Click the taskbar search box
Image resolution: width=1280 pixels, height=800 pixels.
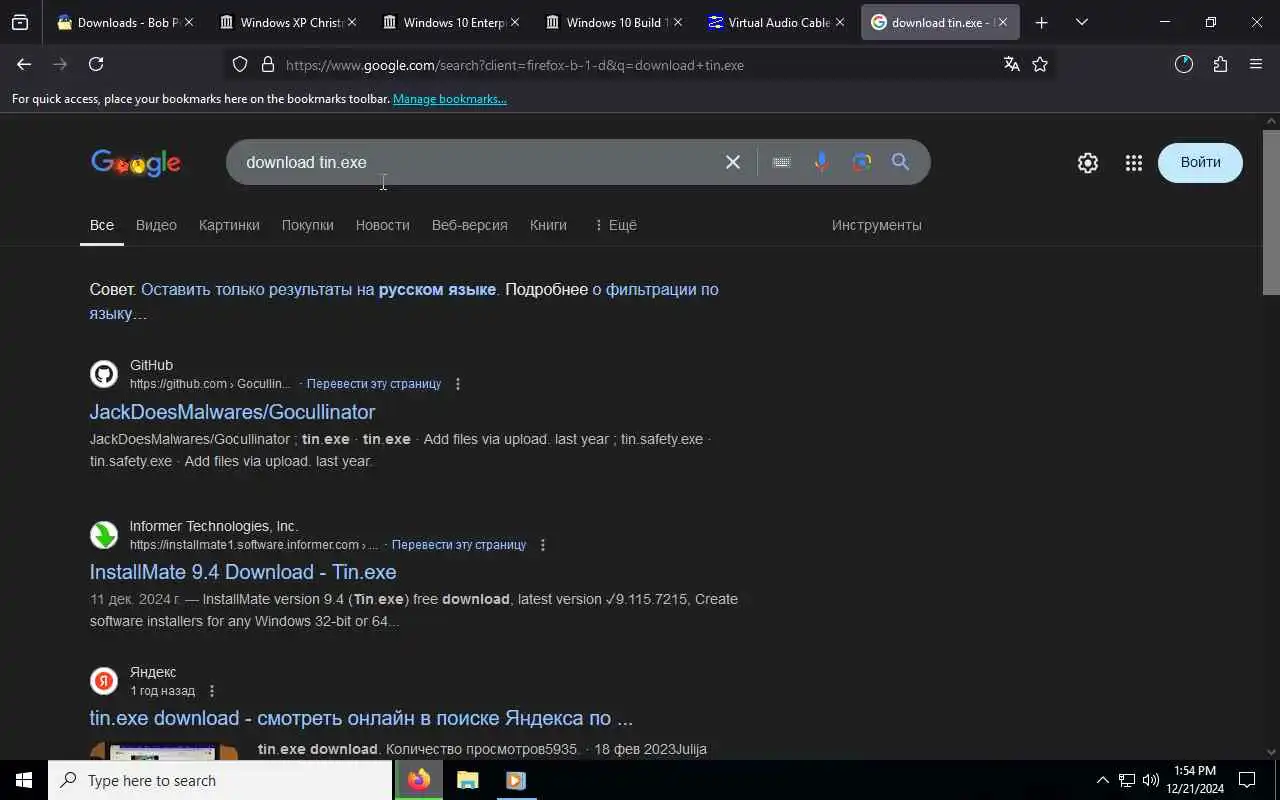(220, 780)
